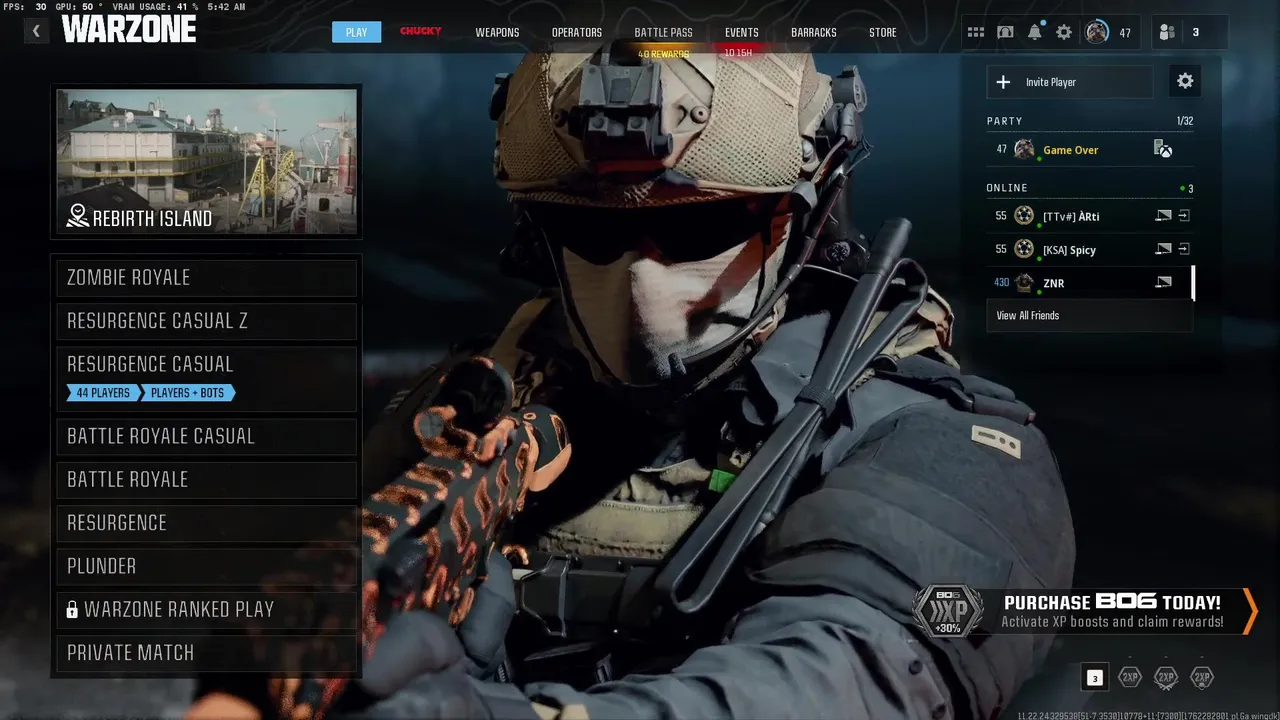
Task: Select Resurgence Casual mode
Action: (206, 378)
